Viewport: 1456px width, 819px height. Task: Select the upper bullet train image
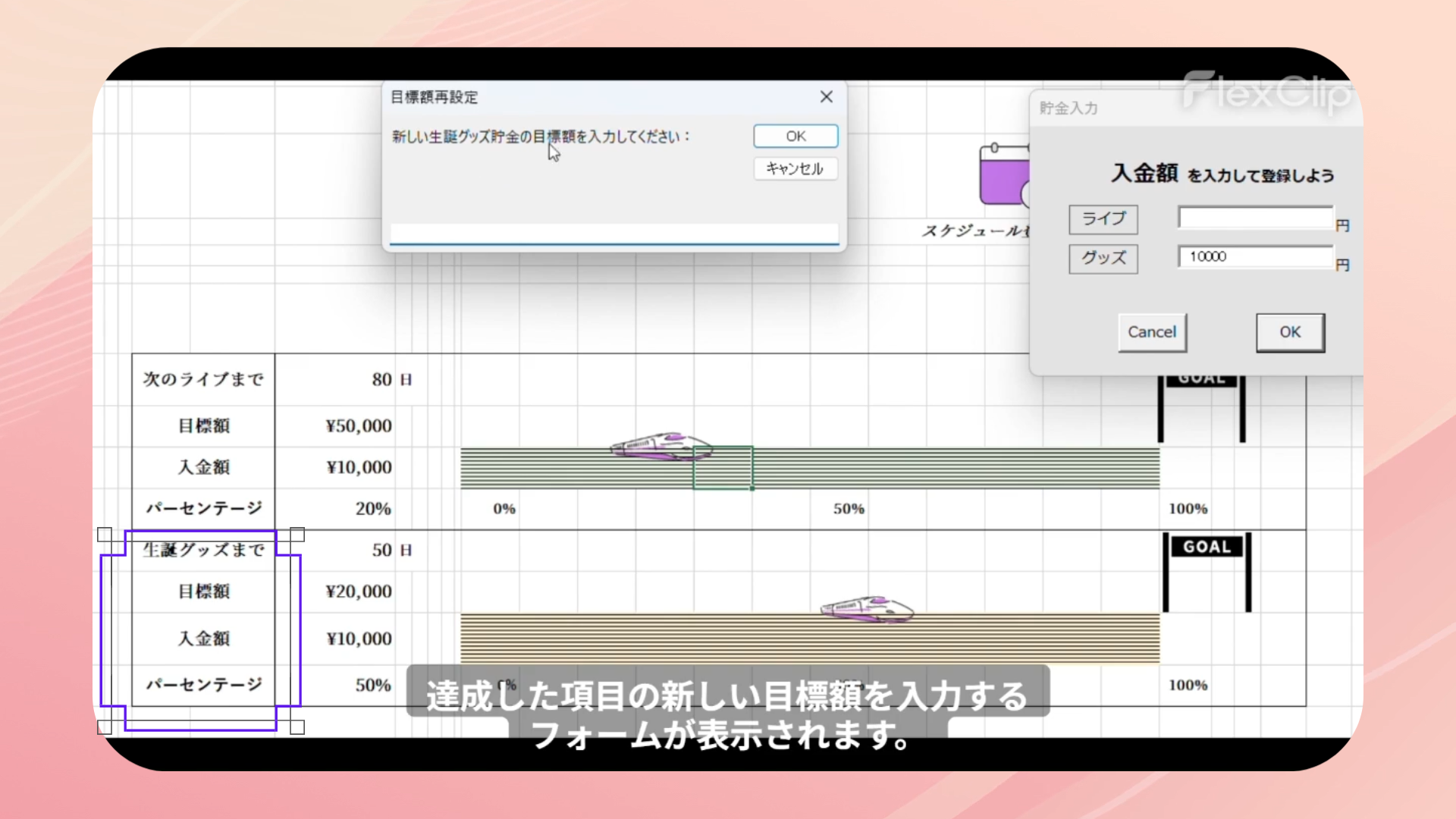coord(661,447)
